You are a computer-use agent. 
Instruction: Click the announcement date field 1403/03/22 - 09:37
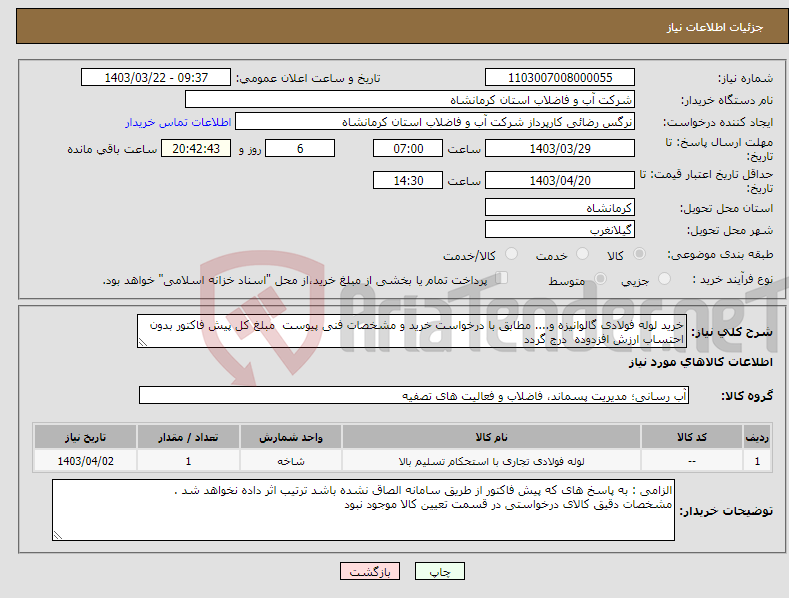coord(156,78)
